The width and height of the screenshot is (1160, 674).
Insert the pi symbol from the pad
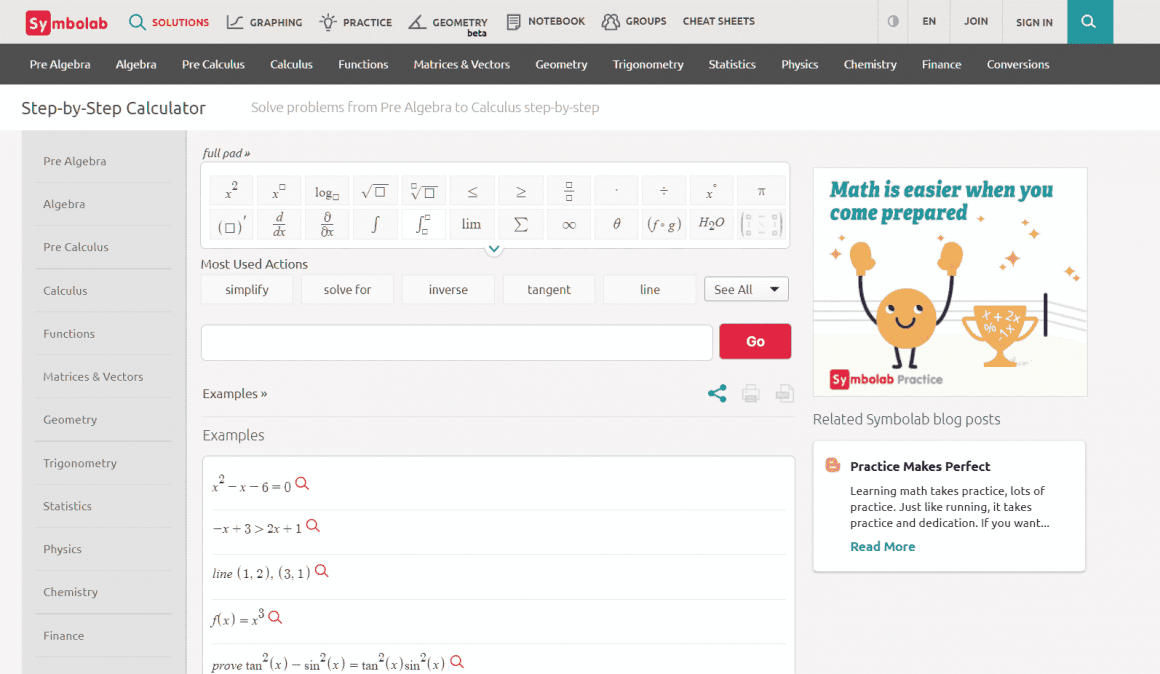click(x=761, y=190)
